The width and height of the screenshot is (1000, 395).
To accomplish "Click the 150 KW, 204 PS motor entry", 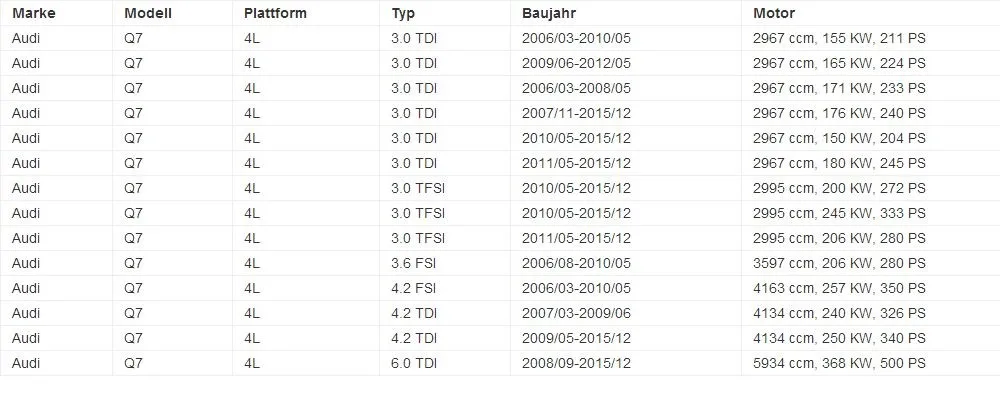I will pyautogui.click(x=839, y=138).
